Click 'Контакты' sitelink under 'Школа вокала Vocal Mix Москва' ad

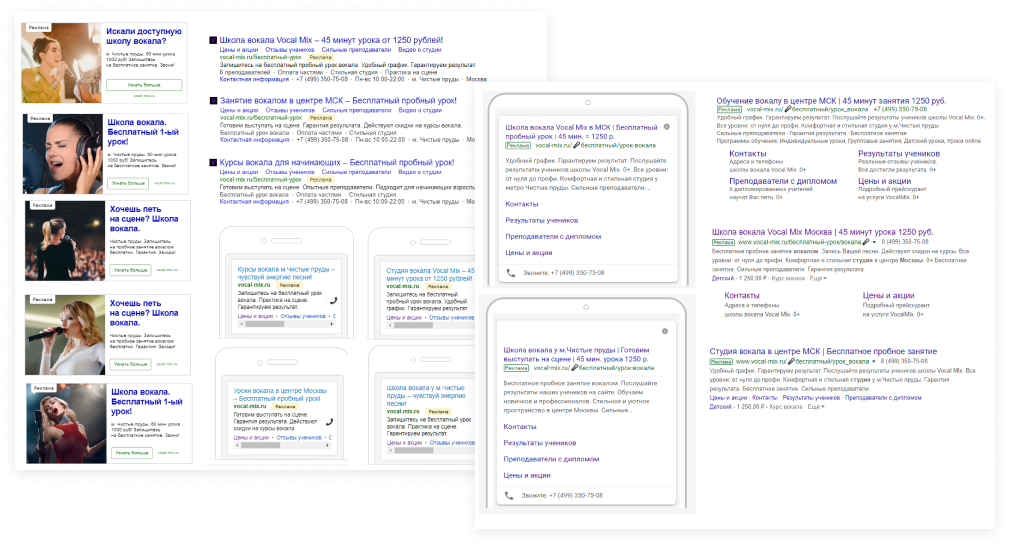[742, 295]
